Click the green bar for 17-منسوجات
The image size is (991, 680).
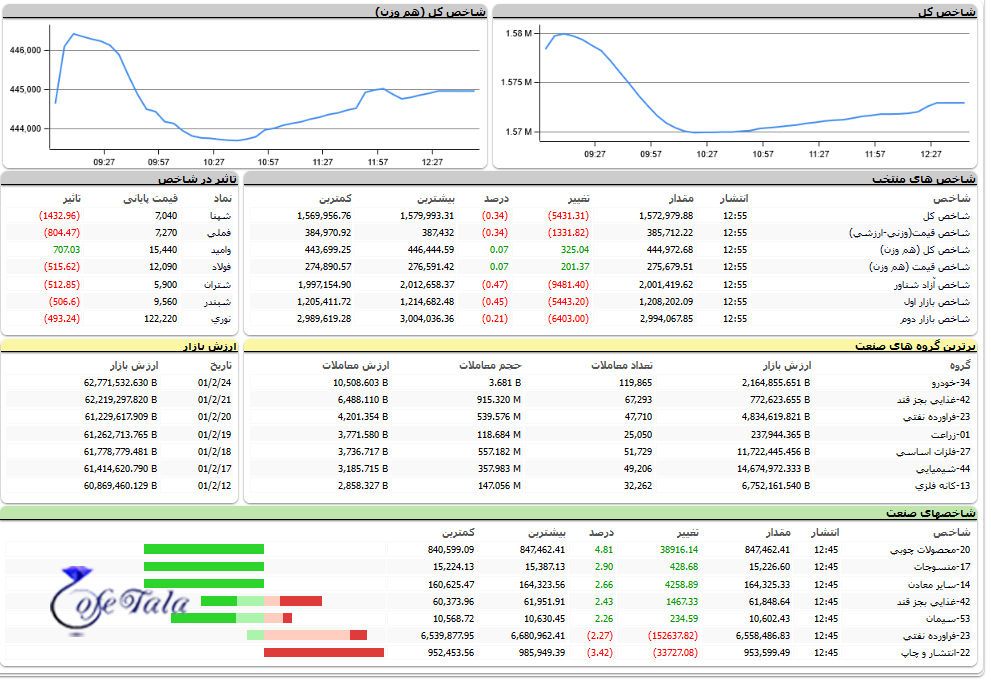pos(203,566)
